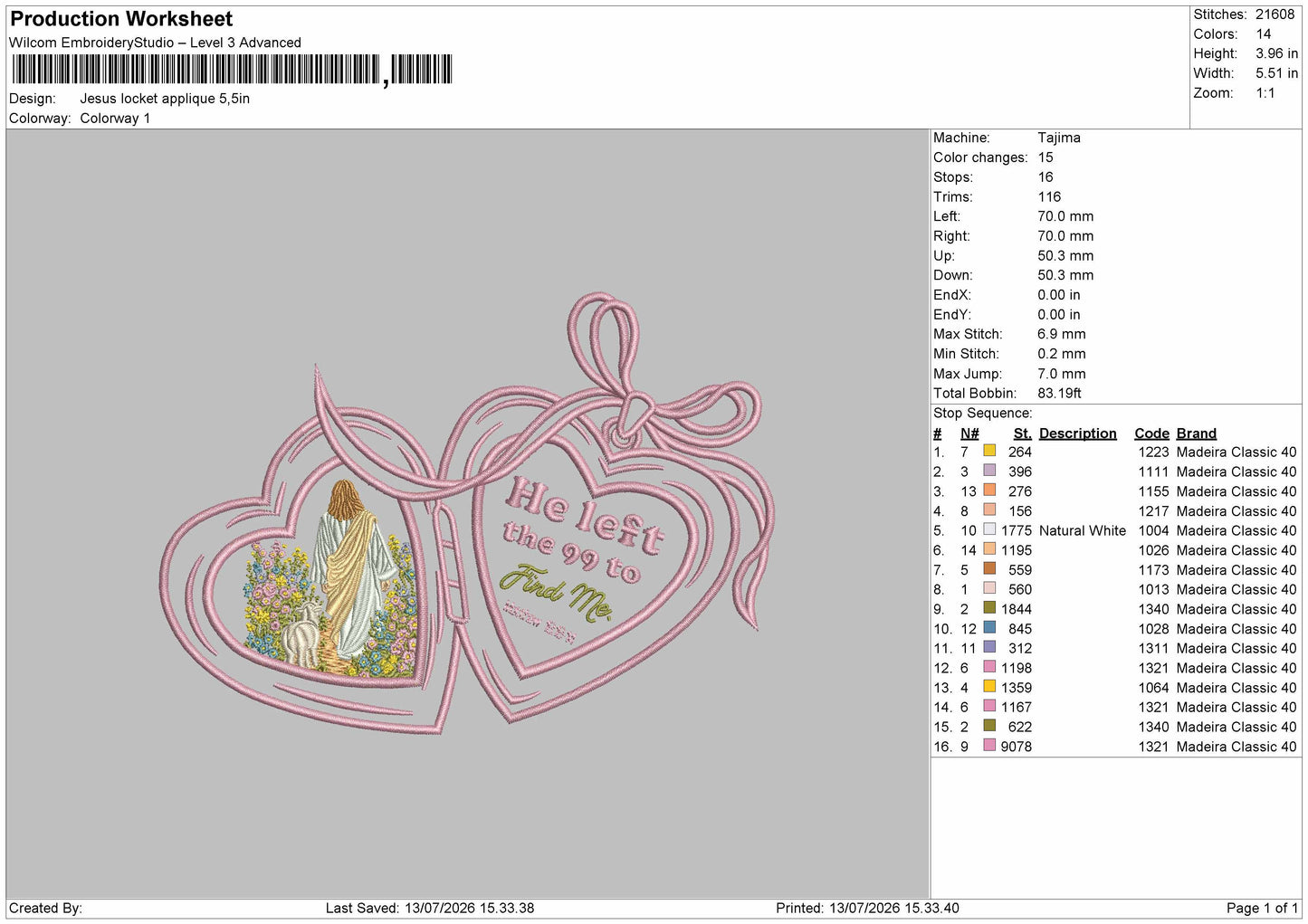The height and width of the screenshot is (924, 1308).
Task: Click thread code '1026'
Action: pos(1153,550)
